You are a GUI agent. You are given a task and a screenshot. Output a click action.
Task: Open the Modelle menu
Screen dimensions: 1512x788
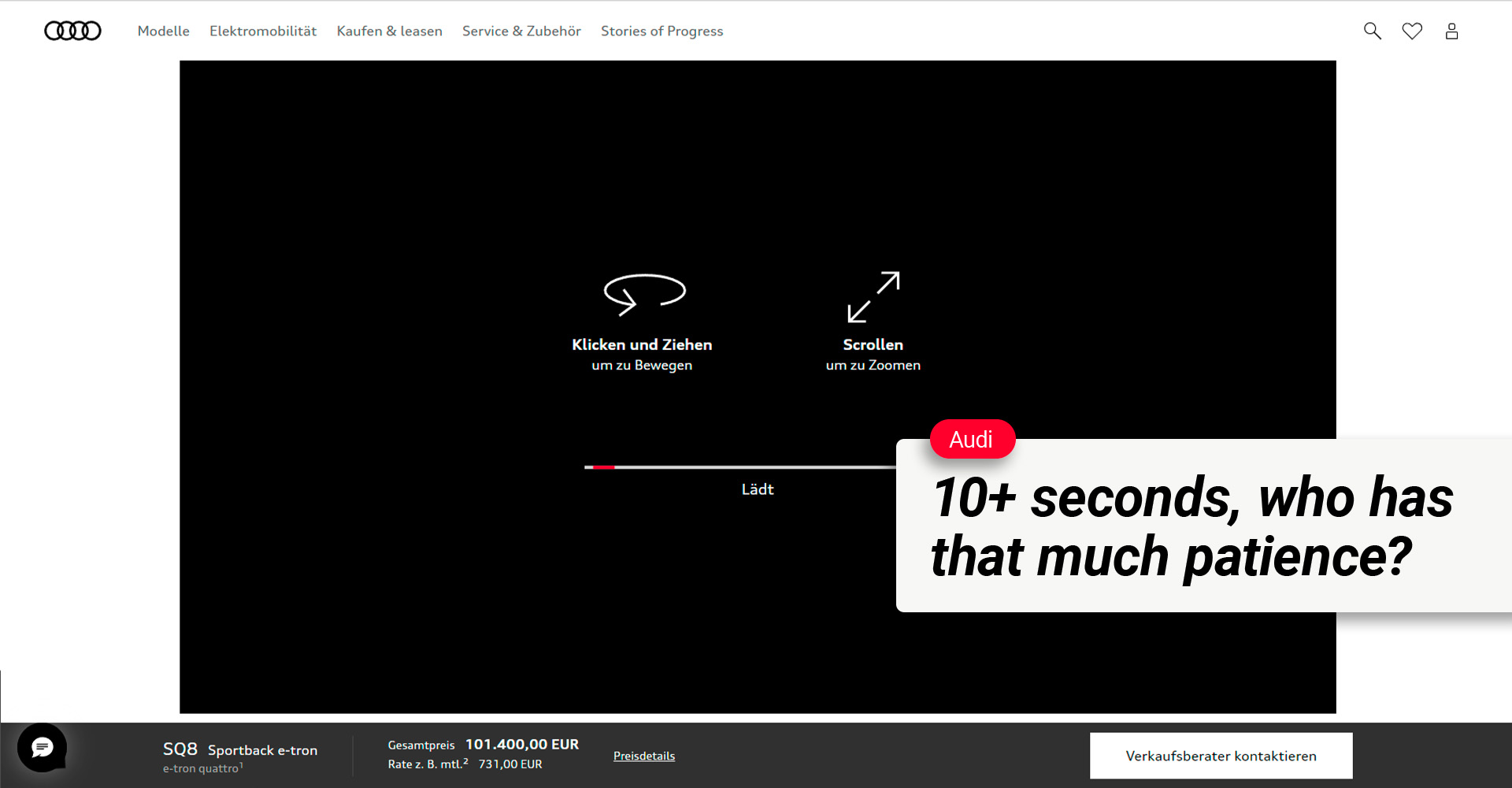coord(163,31)
